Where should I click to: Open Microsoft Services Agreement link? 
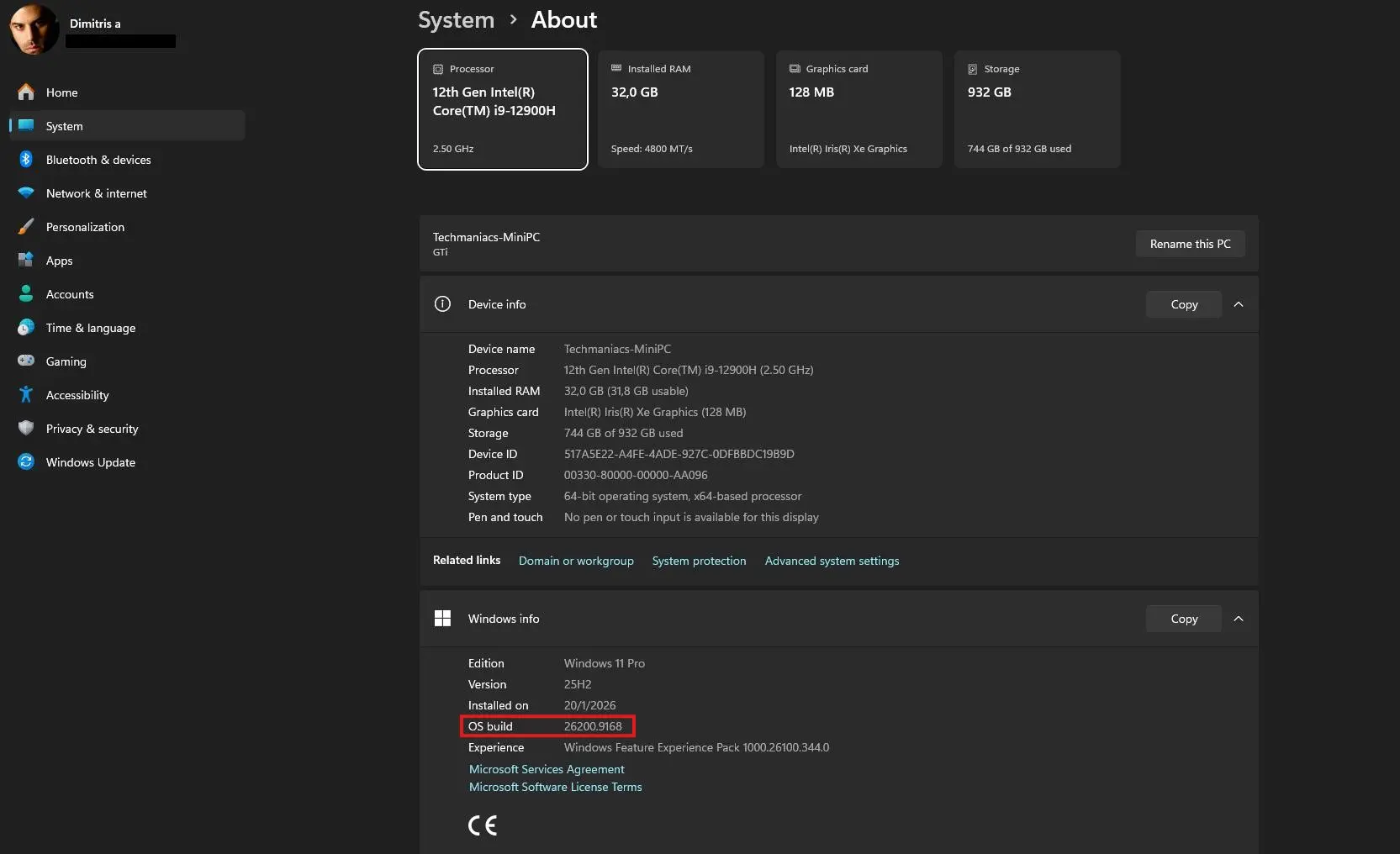coord(547,769)
